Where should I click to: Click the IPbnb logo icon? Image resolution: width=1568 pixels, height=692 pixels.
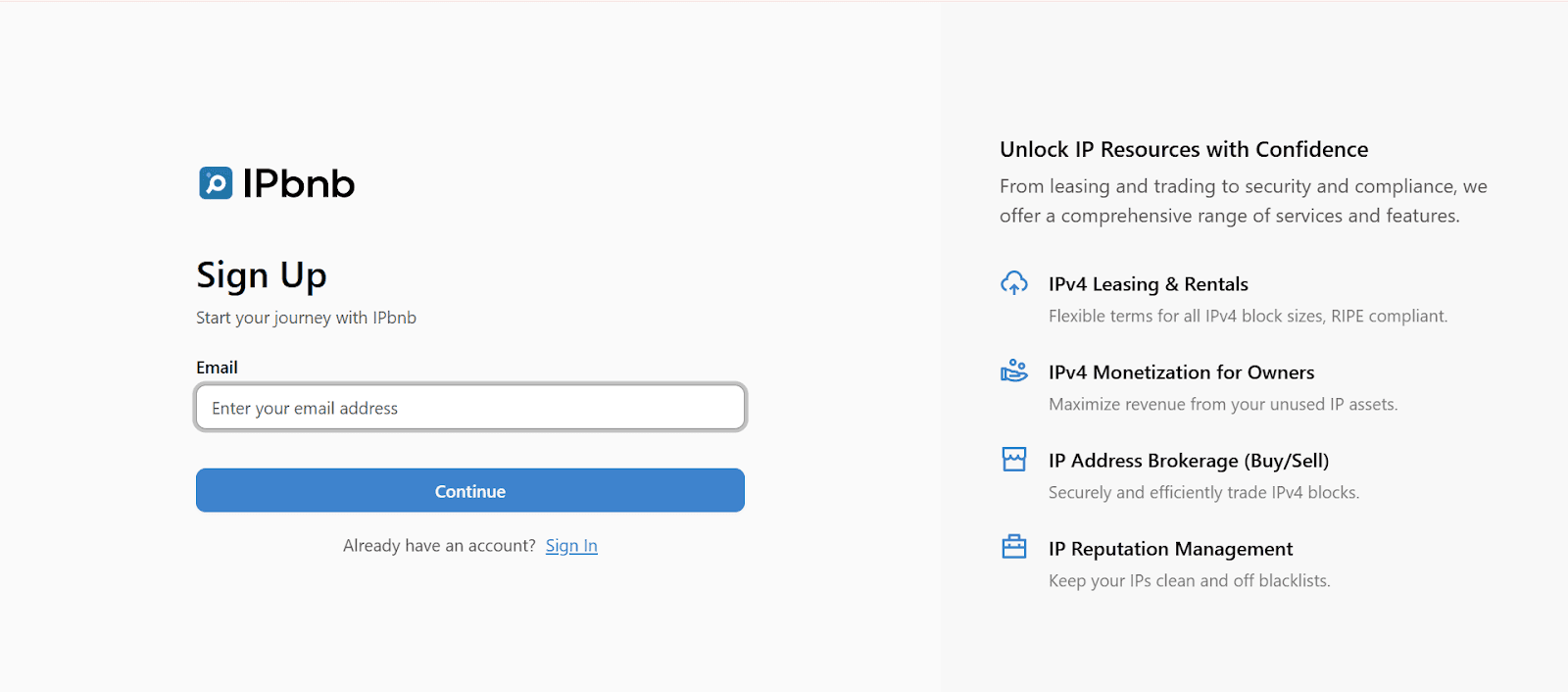click(216, 183)
